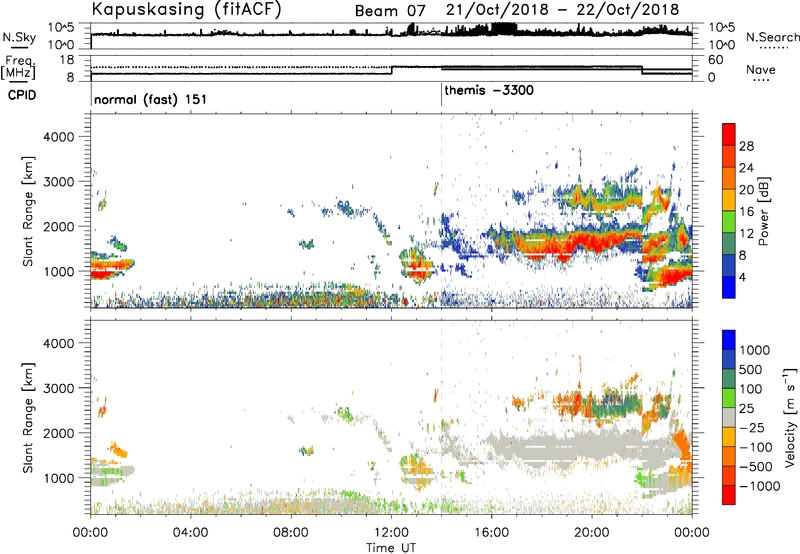Click the 1000 tick of the velocity panel

tap(58, 478)
